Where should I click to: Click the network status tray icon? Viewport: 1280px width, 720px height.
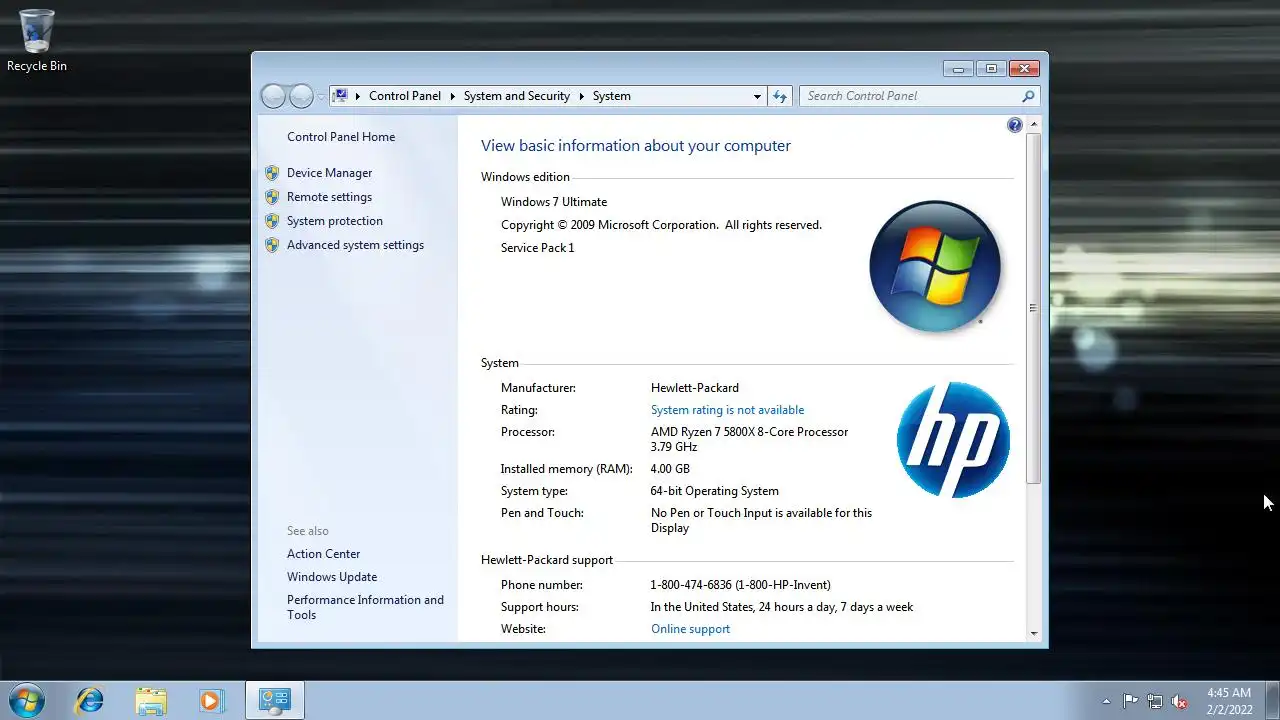[1155, 701]
